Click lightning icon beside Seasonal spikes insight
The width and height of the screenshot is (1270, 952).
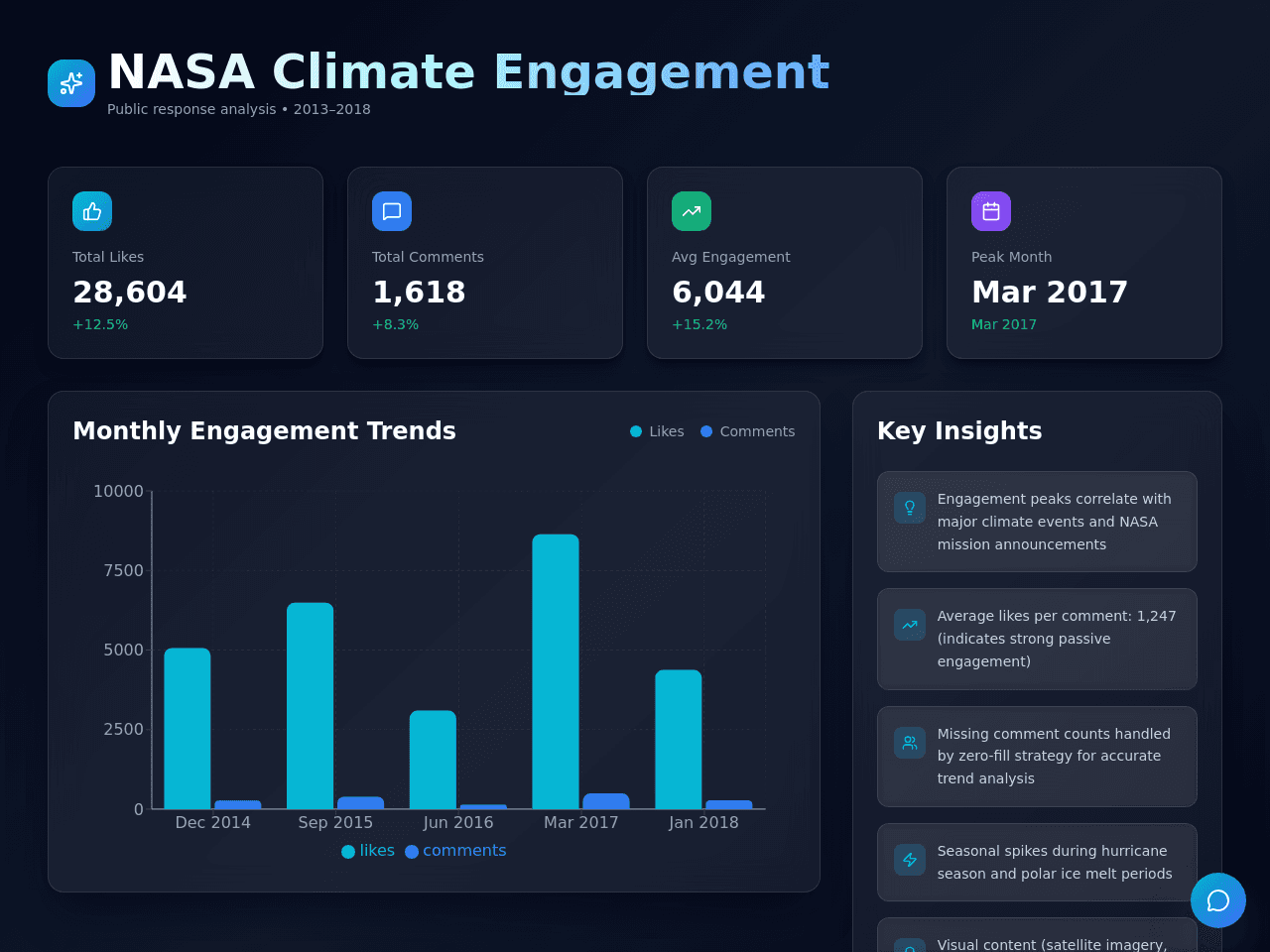tap(910, 860)
